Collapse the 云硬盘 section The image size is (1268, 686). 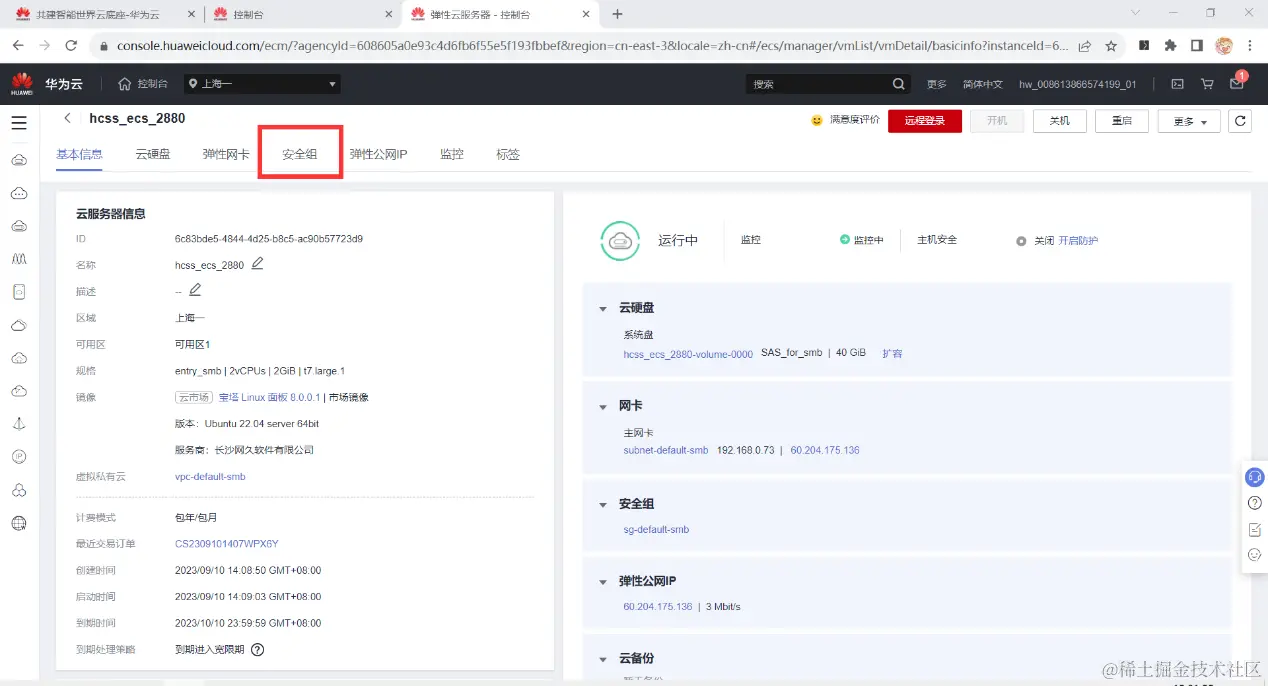[x=602, y=309]
